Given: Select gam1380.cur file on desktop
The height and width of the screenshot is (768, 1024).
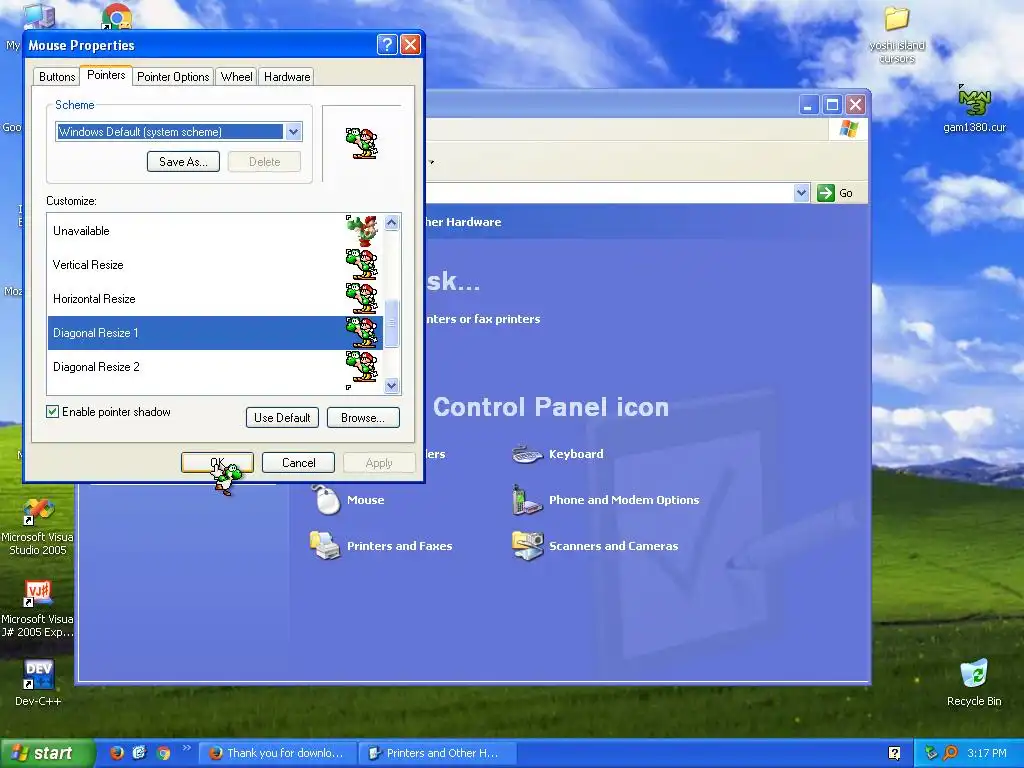Looking at the screenshot, I should click(974, 108).
